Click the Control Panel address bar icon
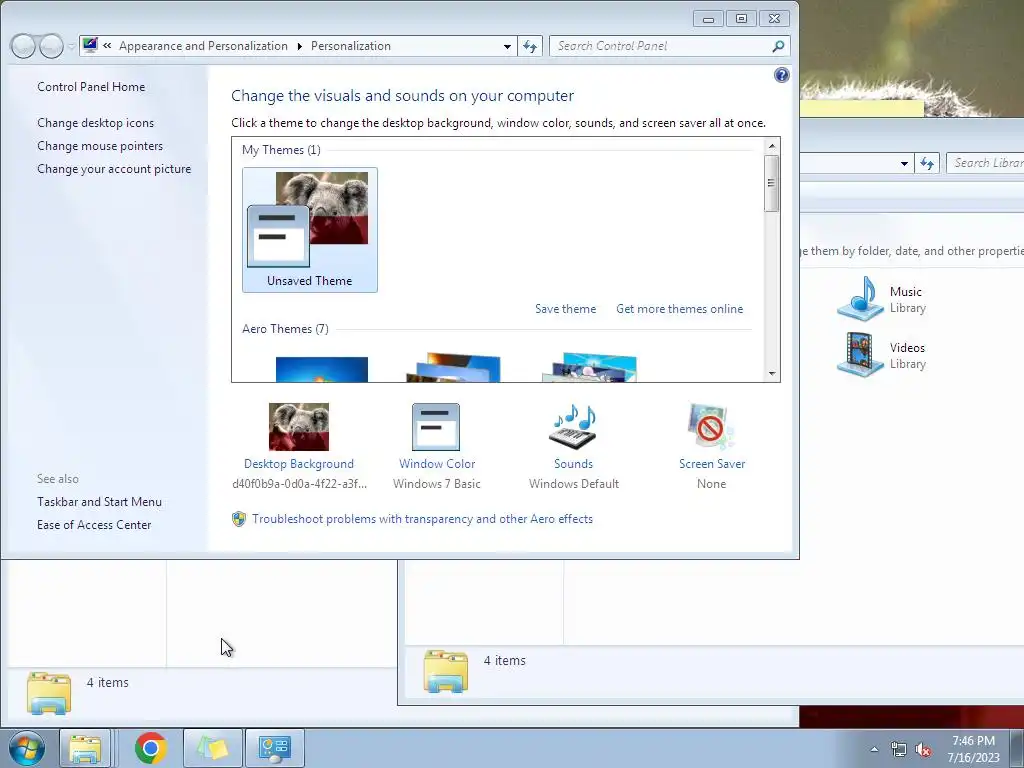The width and height of the screenshot is (1024, 768). pos(90,46)
